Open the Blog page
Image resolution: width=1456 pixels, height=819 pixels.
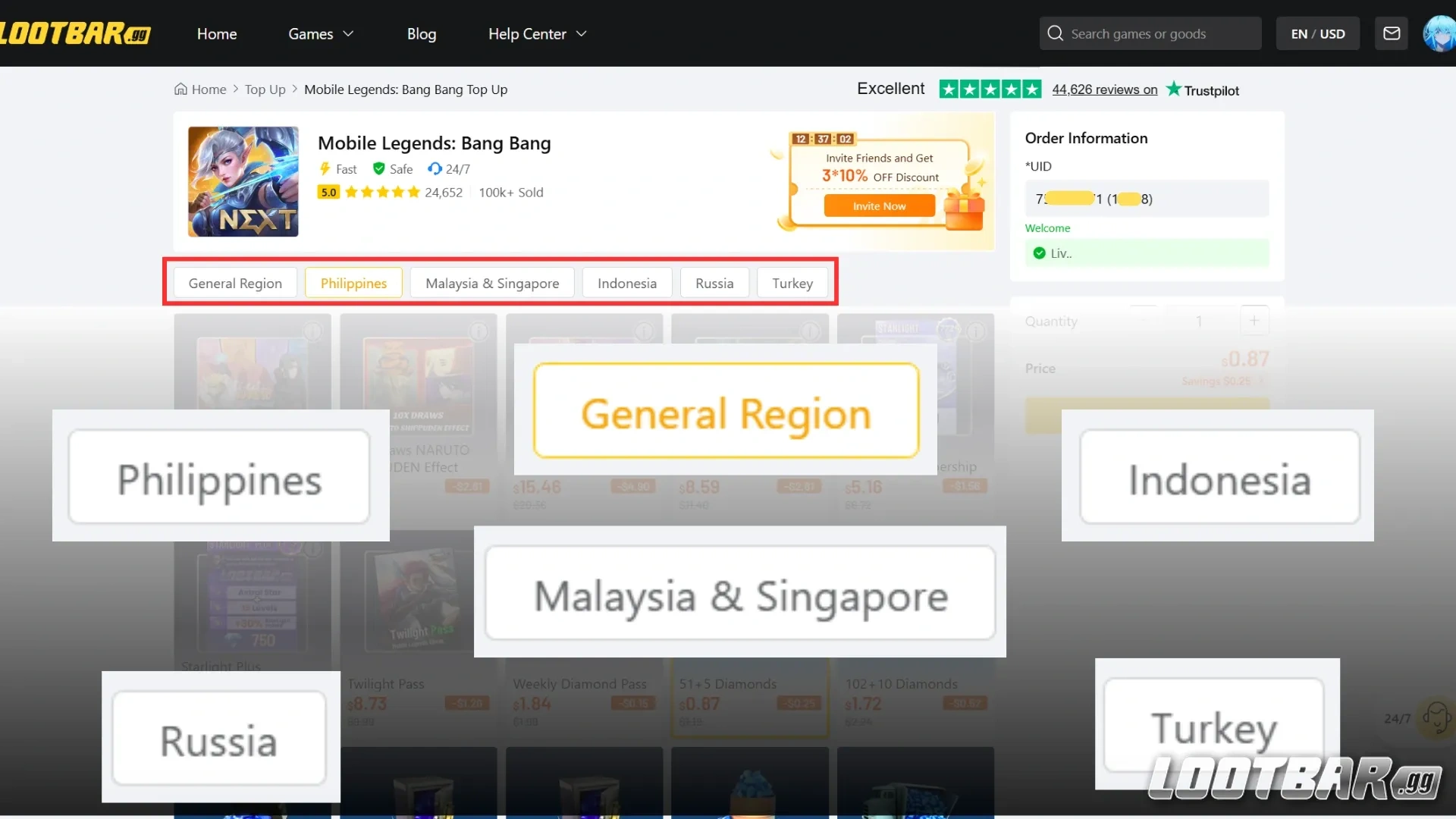click(x=422, y=33)
